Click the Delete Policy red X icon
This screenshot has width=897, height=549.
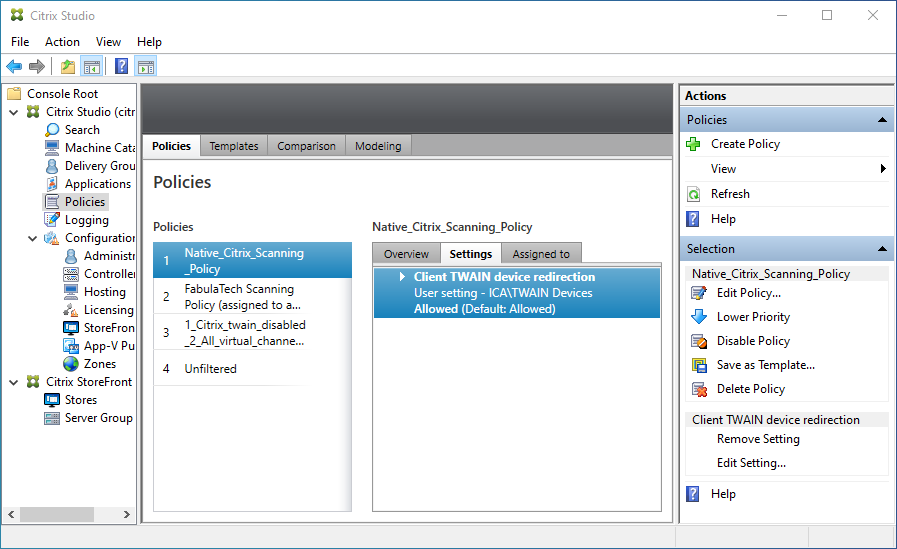click(x=699, y=389)
